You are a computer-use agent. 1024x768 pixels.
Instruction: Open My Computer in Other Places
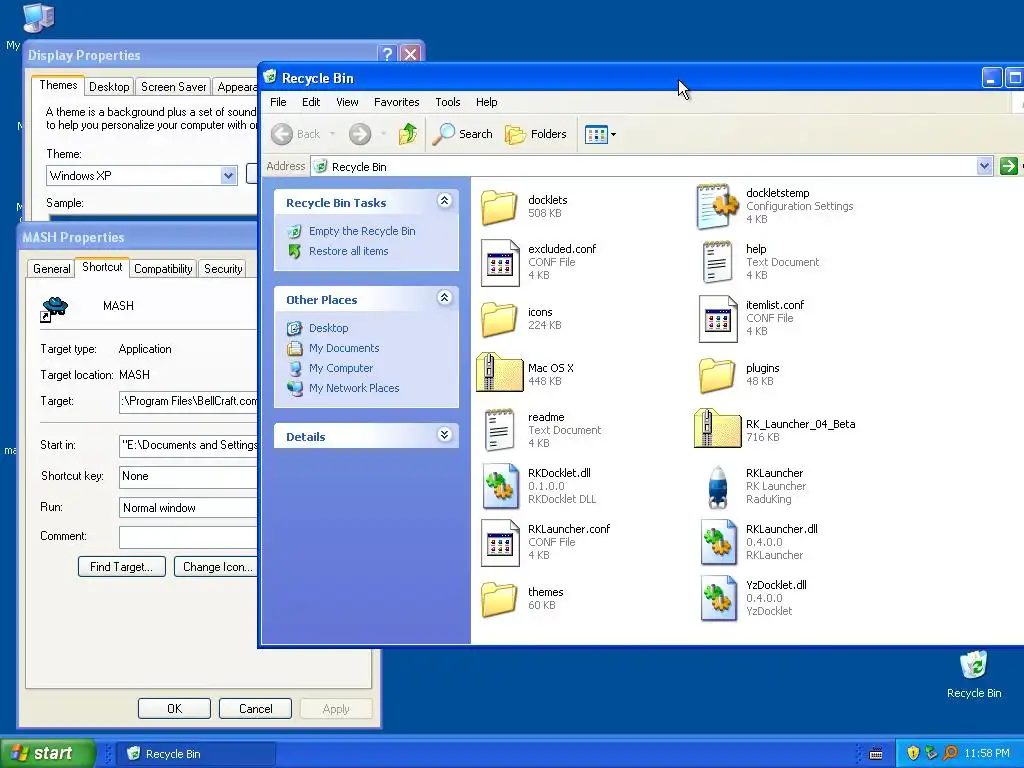click(x=341, y=368)
